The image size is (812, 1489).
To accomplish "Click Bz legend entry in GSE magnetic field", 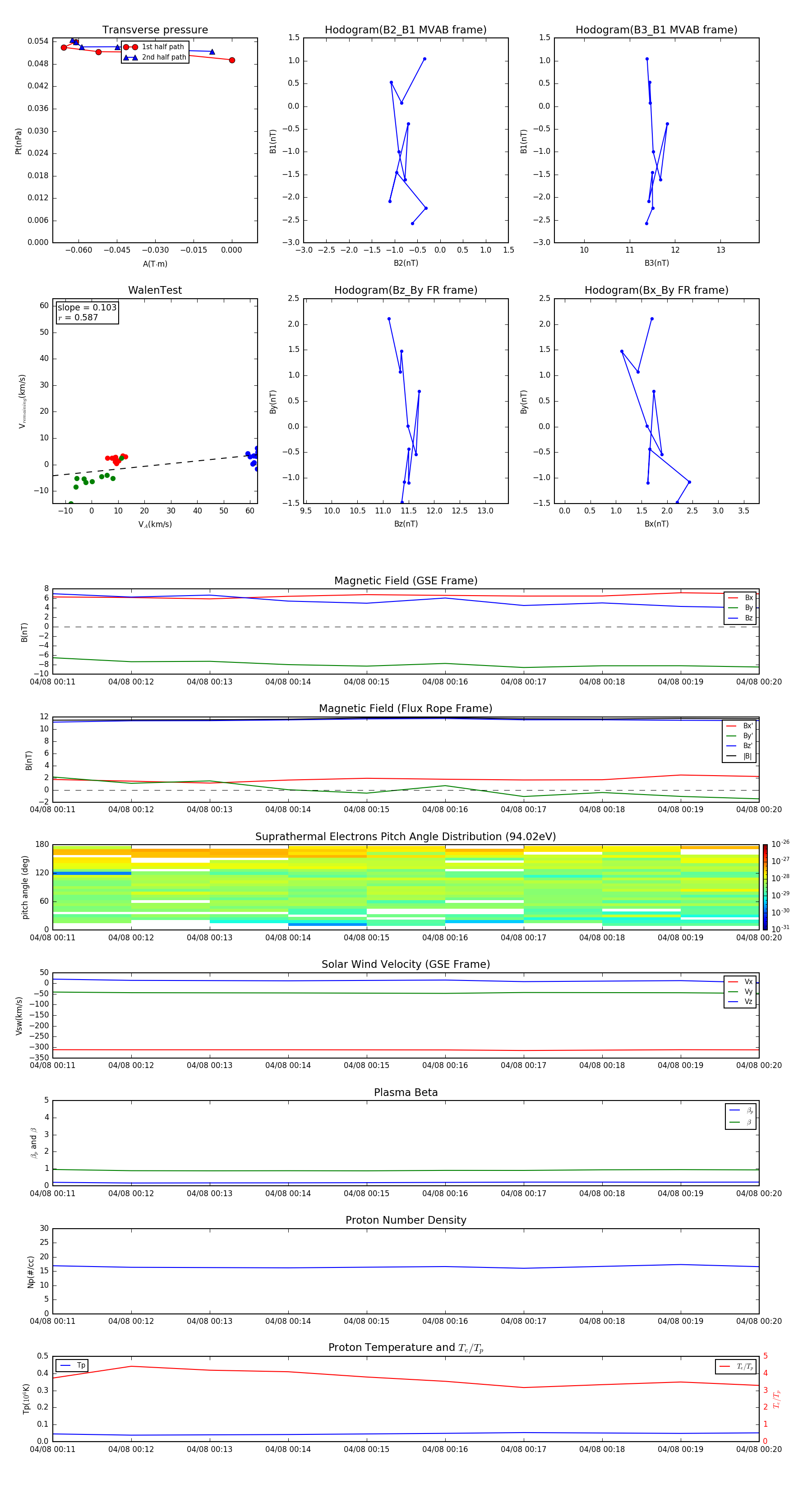I will click(x=740, y=618).
